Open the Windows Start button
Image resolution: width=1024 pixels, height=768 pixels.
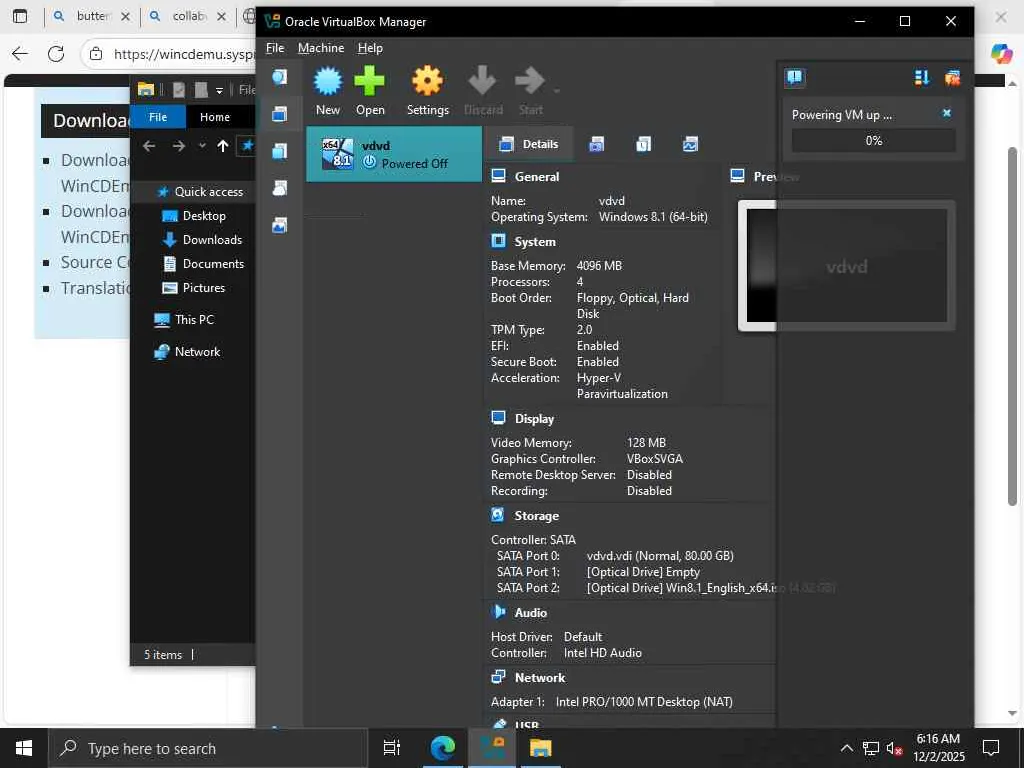(x=24, y=748)
